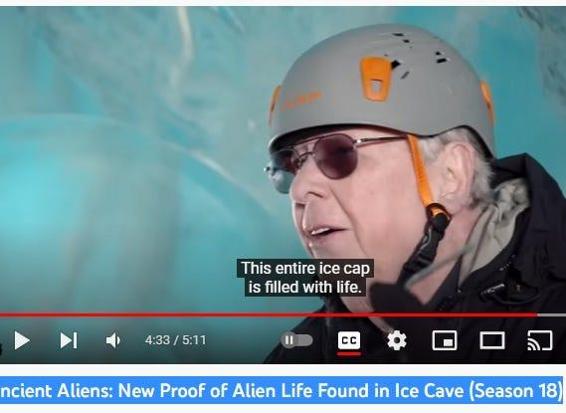Viewport: 566px width, 413px height.
Task: Mute the volume speaker icon
Action: pos(113,340)
